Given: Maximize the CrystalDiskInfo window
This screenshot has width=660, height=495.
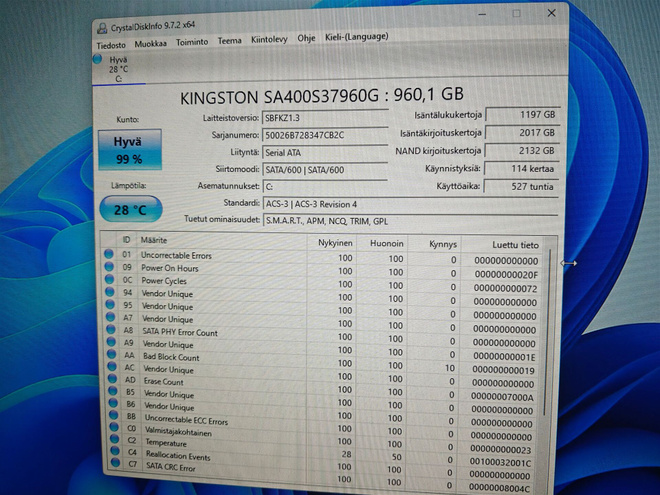Looking at the screenshot, I should tap(516, 13).
